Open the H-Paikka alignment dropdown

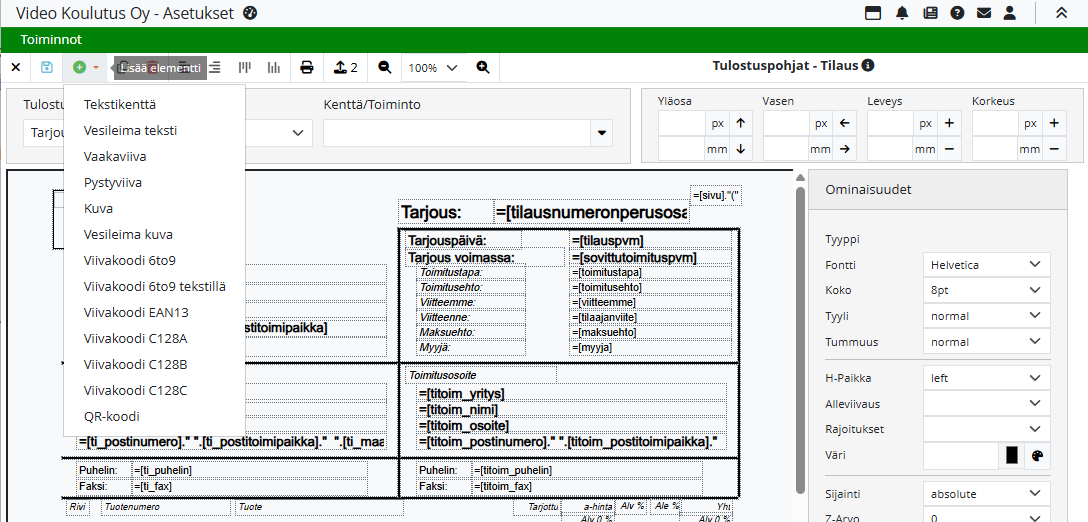click(986, 379)
